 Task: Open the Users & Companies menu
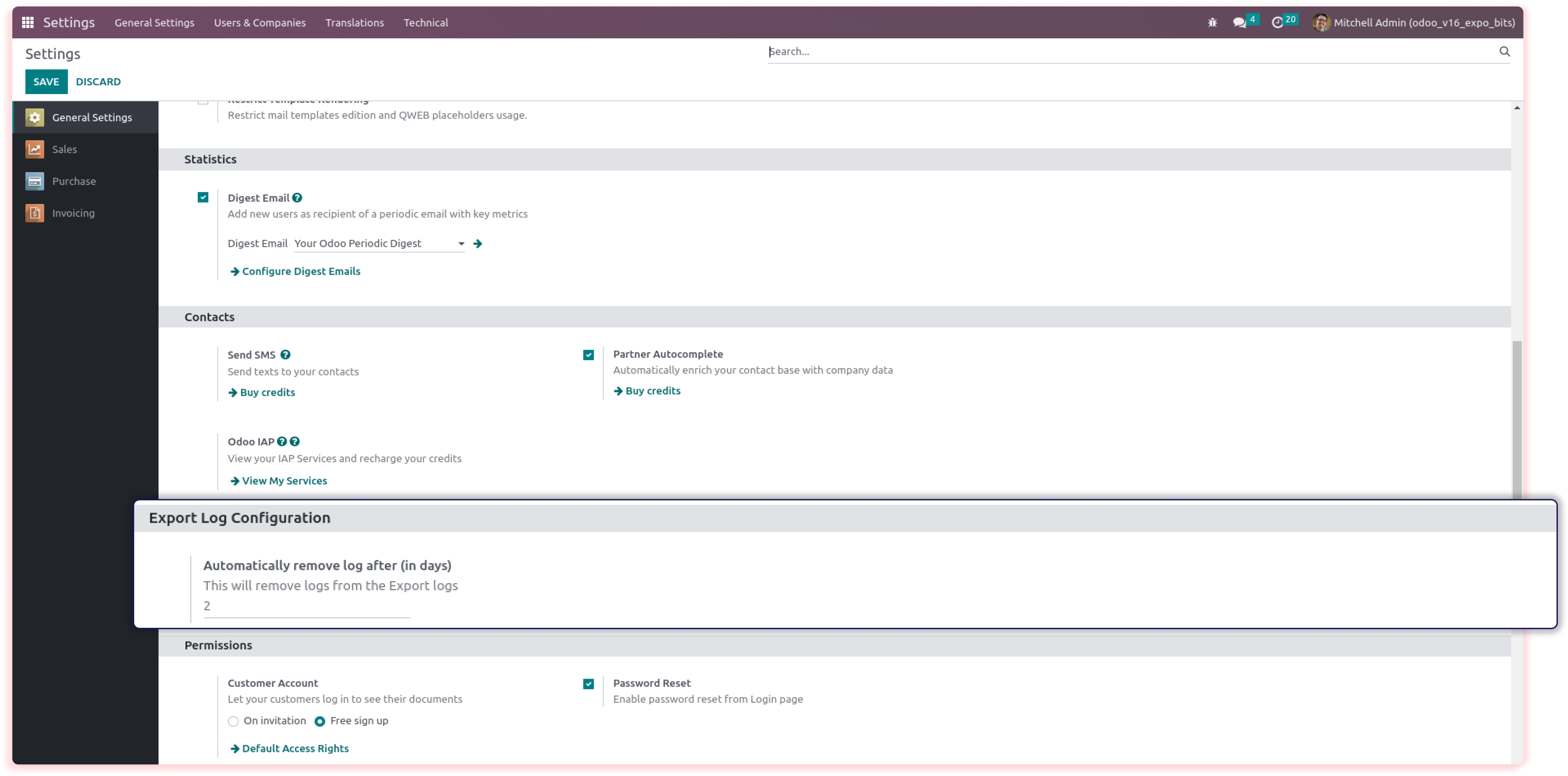[260, 23]
